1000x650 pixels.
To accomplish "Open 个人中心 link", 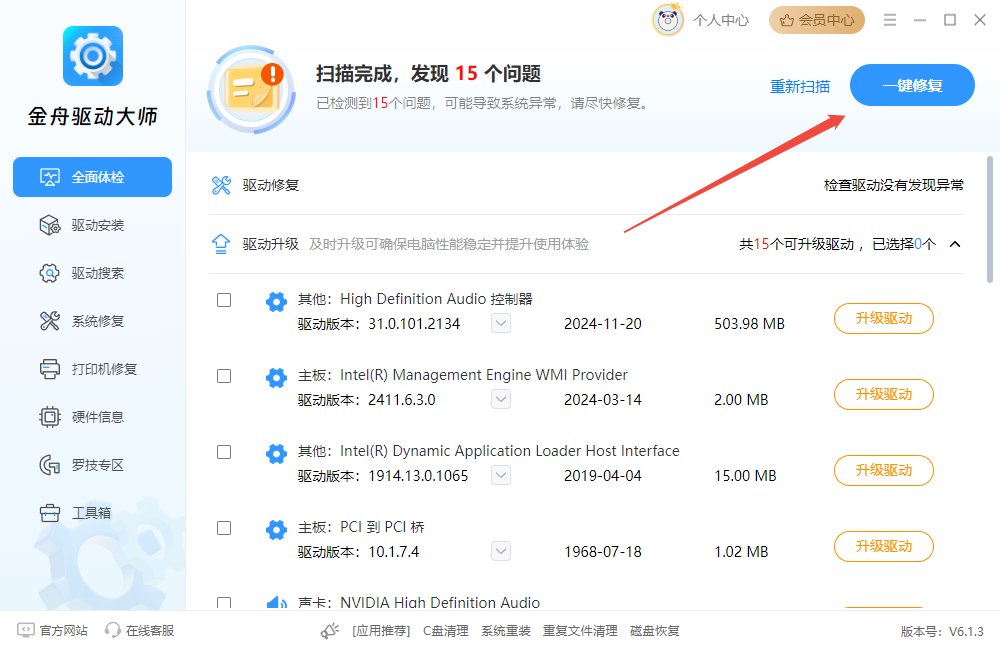I will (x=721, y=20).
